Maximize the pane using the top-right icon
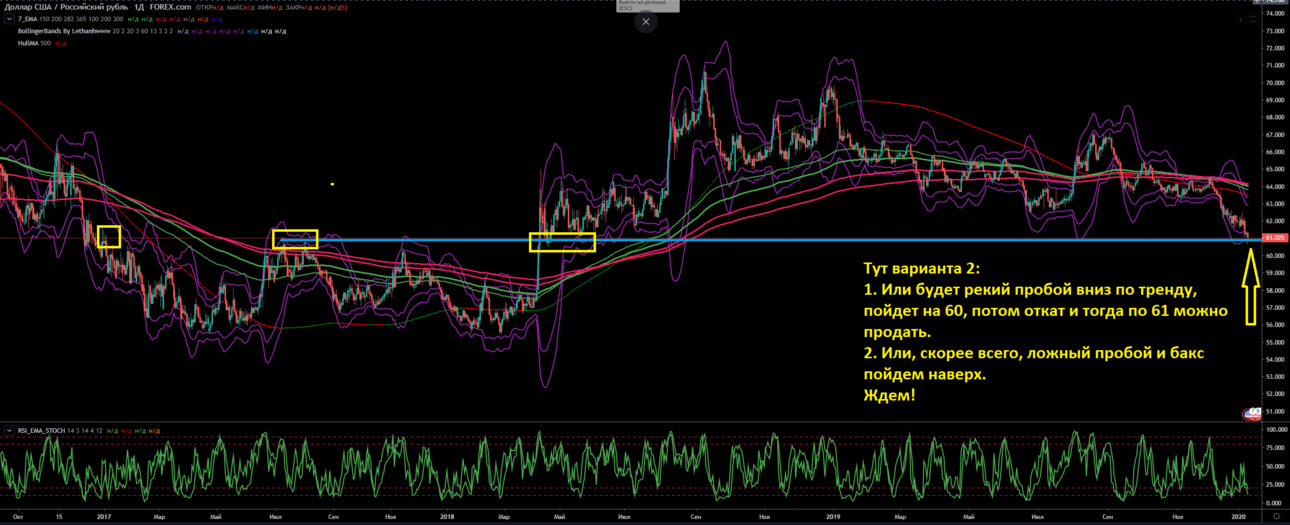The width and height of the screenshot is (1290, 525). (1253, 19)
